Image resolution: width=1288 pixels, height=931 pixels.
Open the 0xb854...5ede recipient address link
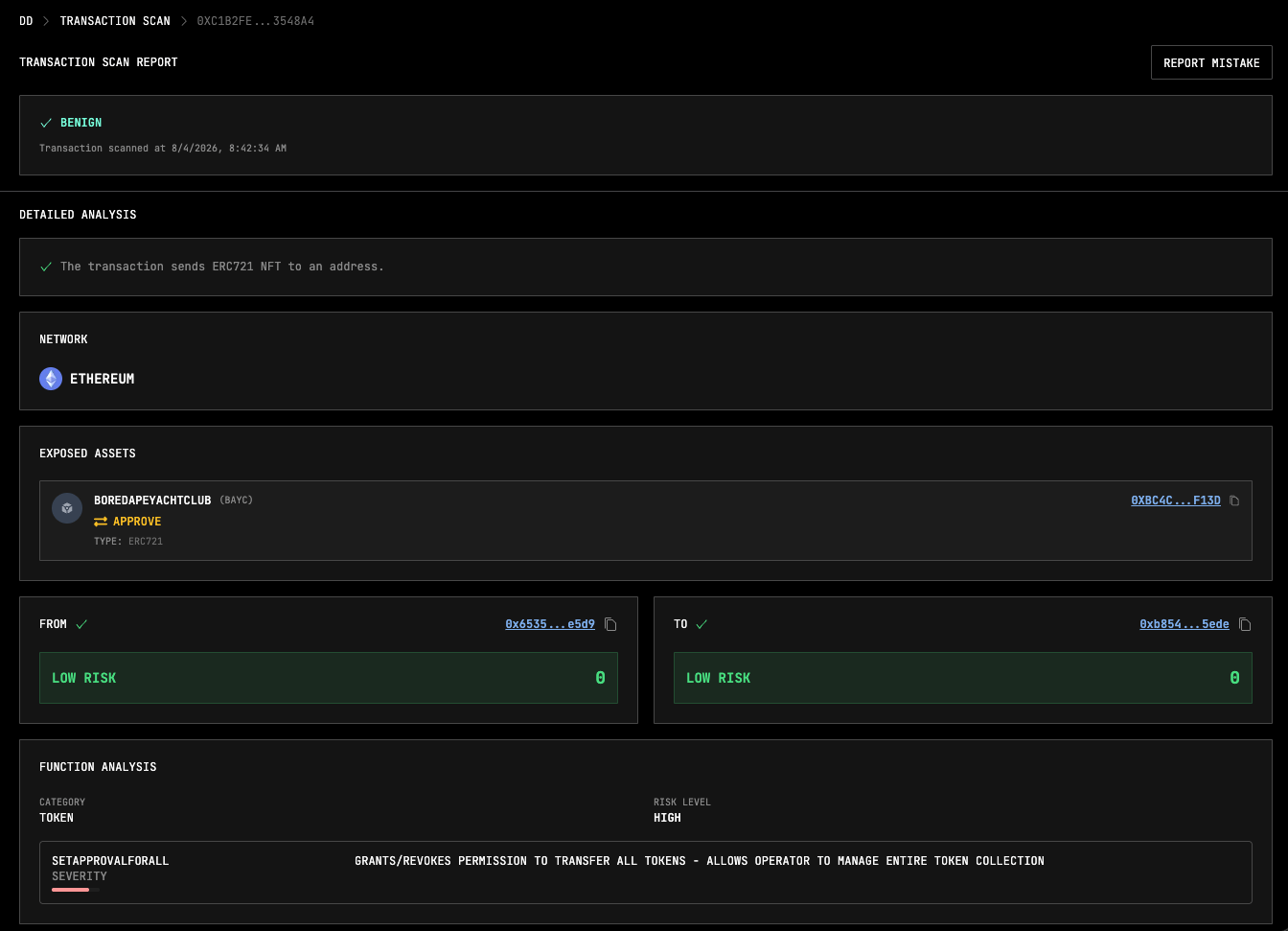[1184, 624]
